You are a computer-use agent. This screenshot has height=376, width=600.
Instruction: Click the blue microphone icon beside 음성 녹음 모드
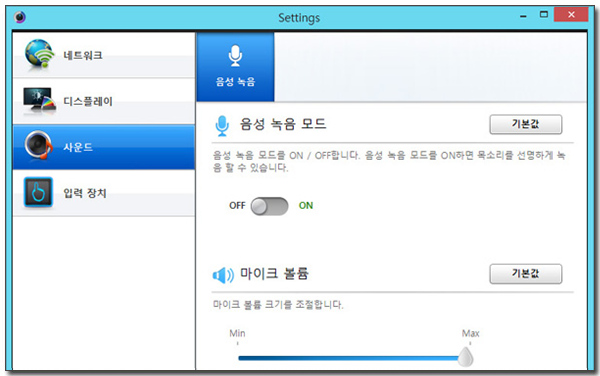coord(222,125)
